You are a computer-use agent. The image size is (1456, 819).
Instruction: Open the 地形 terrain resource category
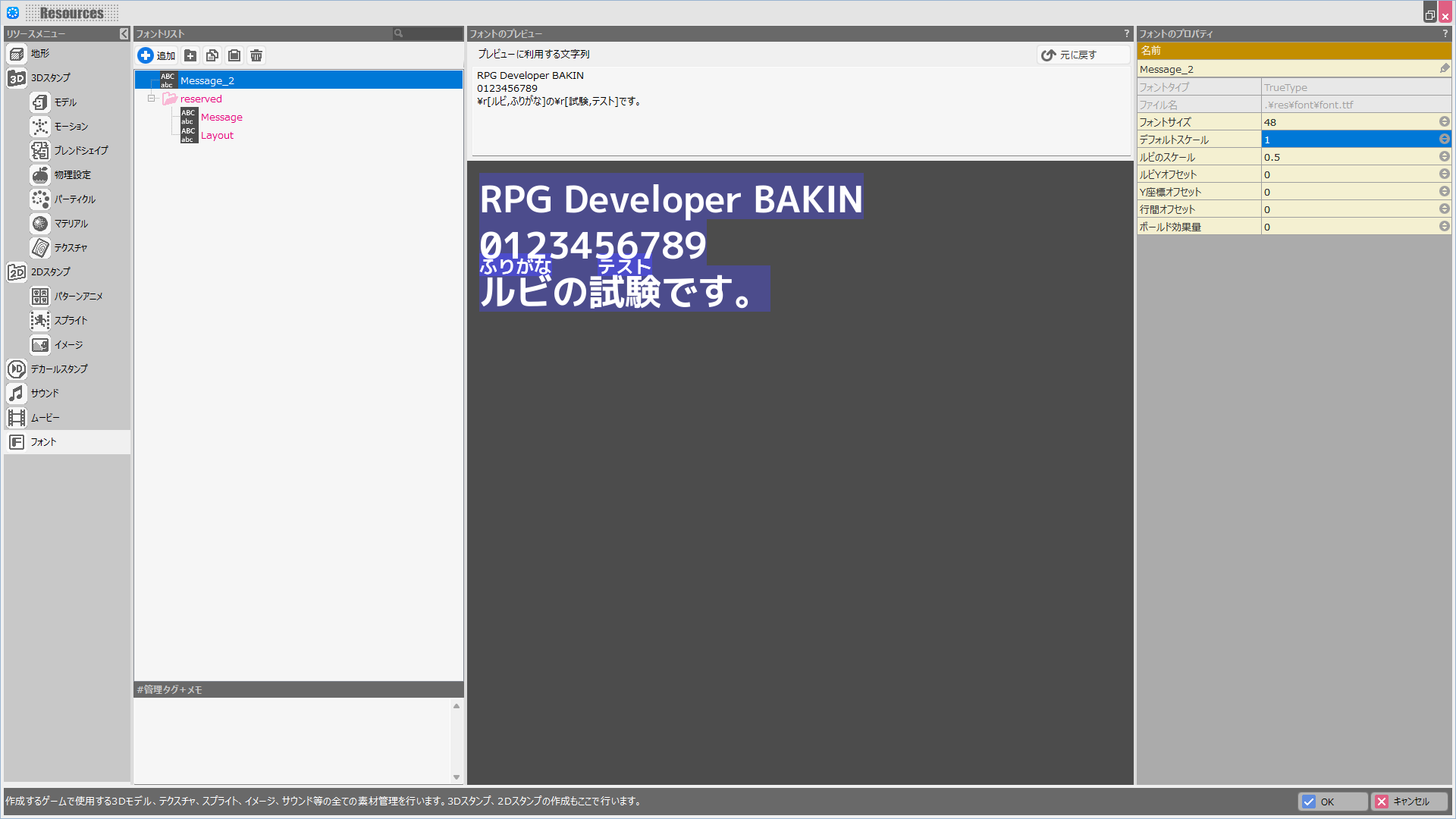(x=39, y=54)
